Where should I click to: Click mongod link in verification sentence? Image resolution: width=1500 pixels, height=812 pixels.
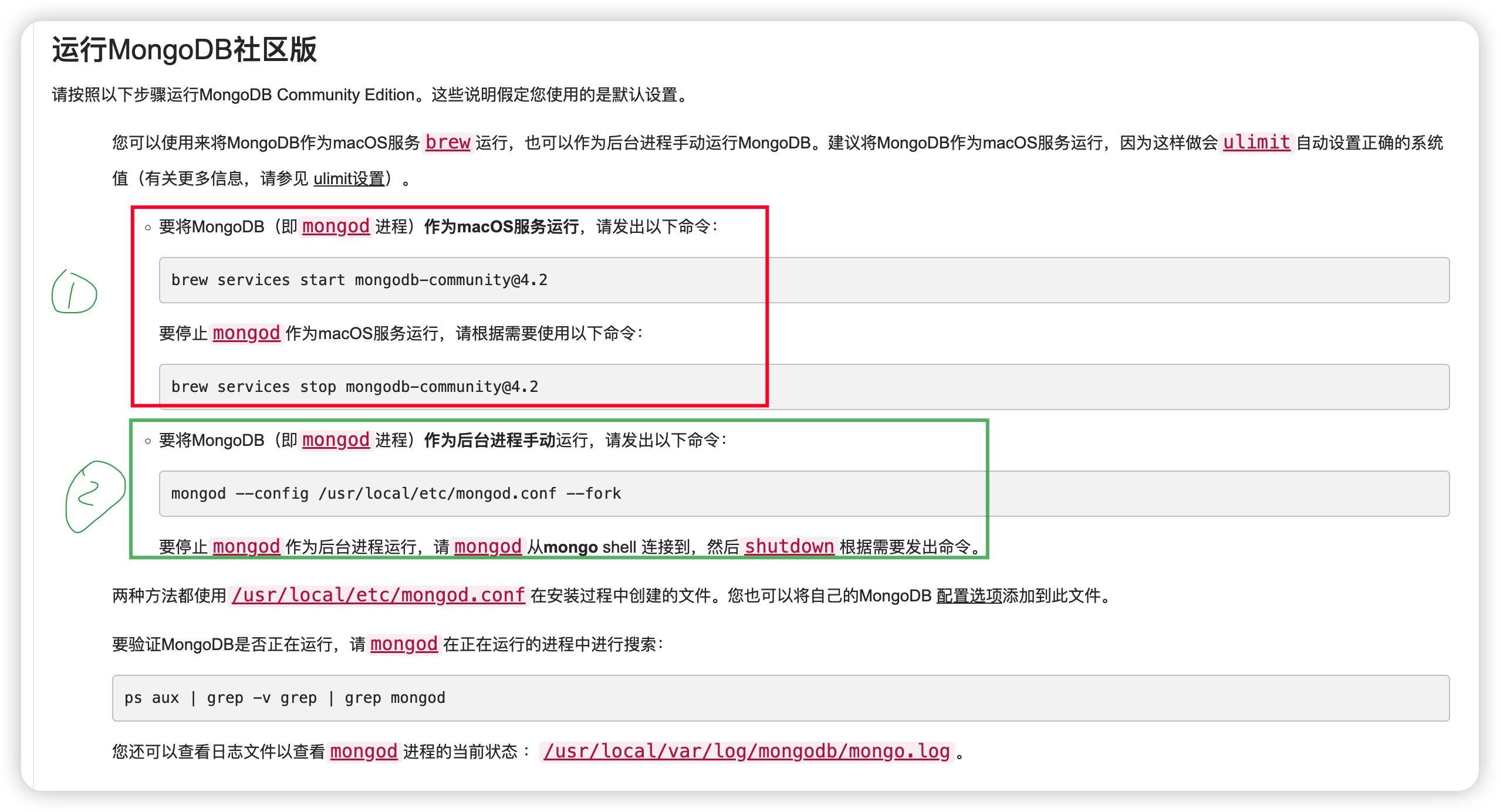404,644
